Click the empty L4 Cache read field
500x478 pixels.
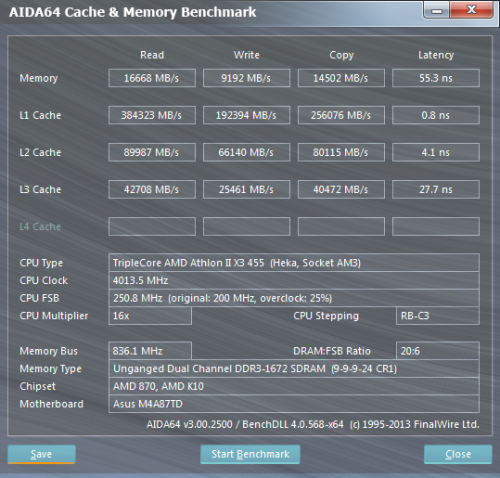[152, 227]
